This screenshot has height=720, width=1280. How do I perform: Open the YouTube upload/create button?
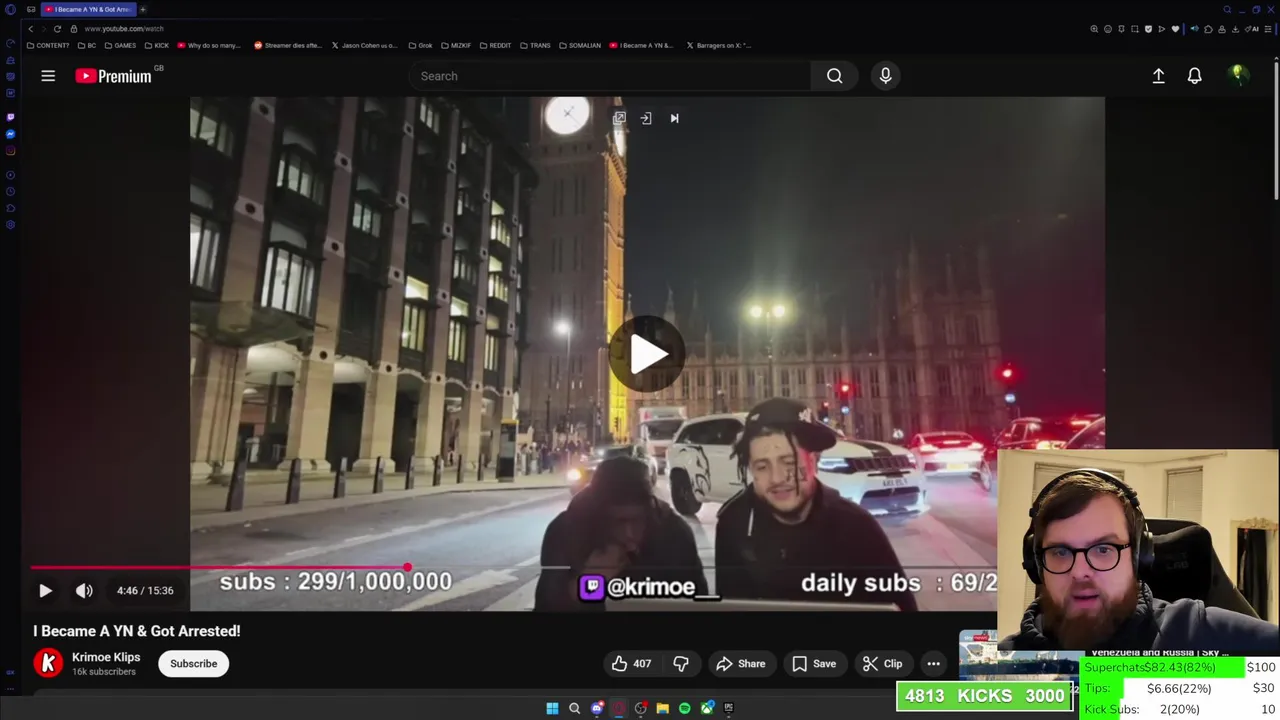click(1158, 76)
